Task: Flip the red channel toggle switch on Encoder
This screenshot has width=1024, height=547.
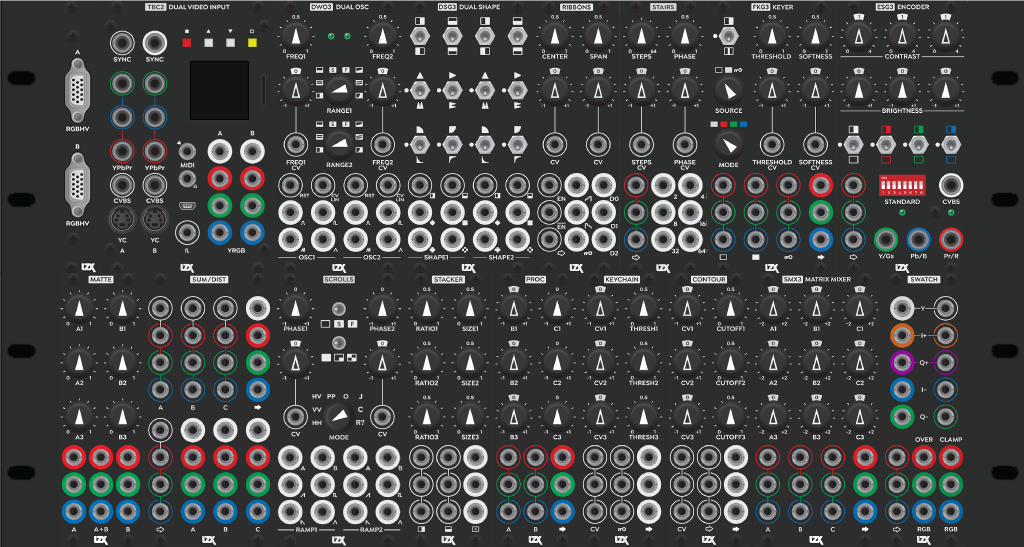Action: 884,145
